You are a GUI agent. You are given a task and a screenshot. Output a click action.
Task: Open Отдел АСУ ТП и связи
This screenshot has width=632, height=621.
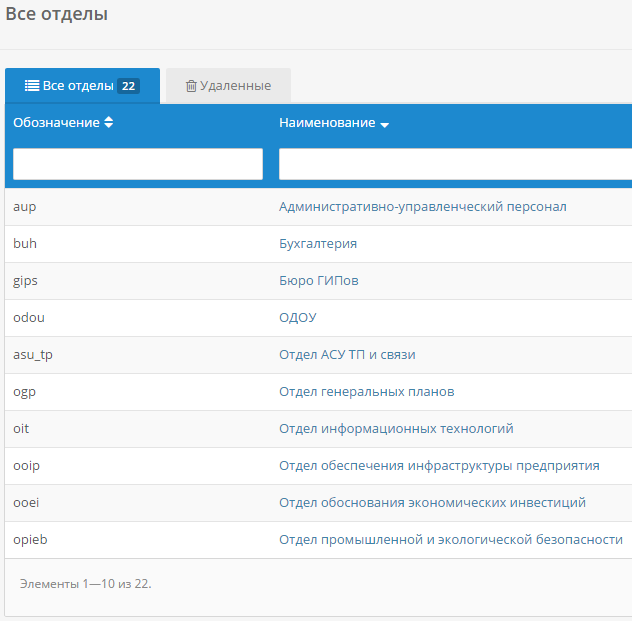pos(347,355)
